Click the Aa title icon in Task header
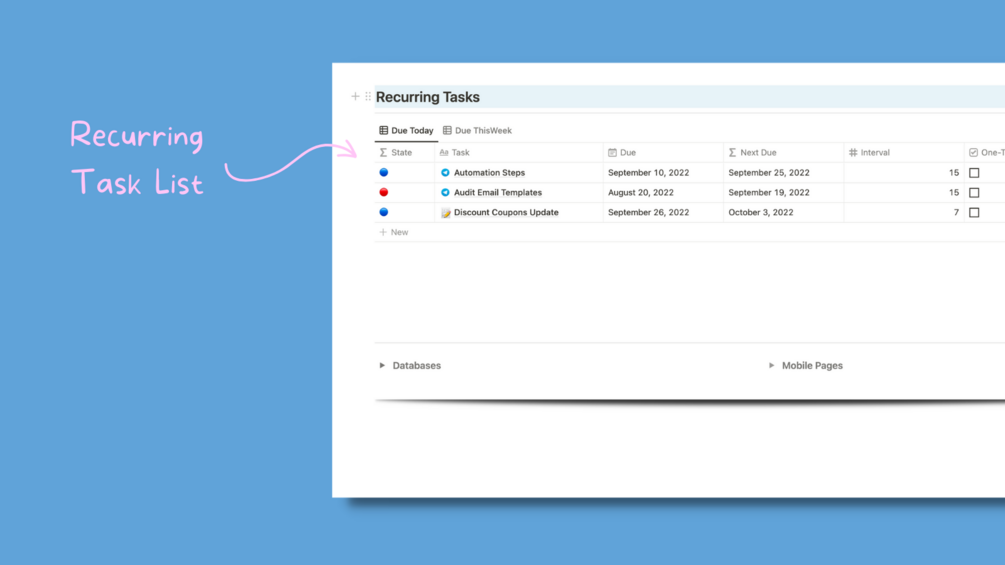1005x565 pixels. click(x=444, y=152)
